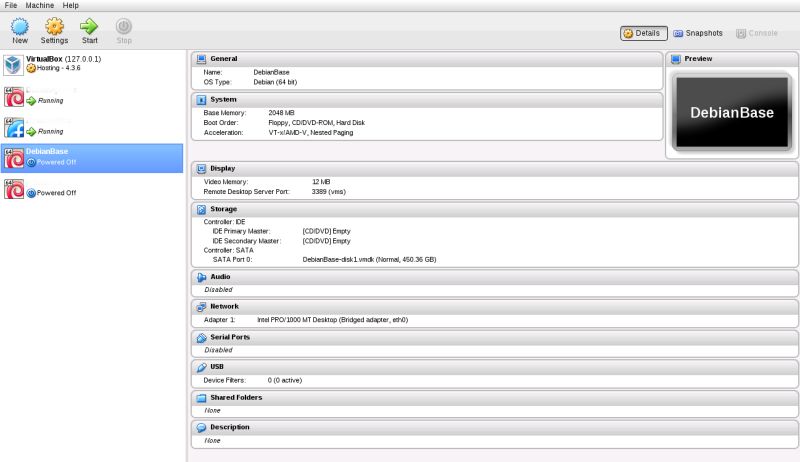Screen dimensions: 800x462
Task: Click 'Preview' panel heading
Action: point(698,59)
